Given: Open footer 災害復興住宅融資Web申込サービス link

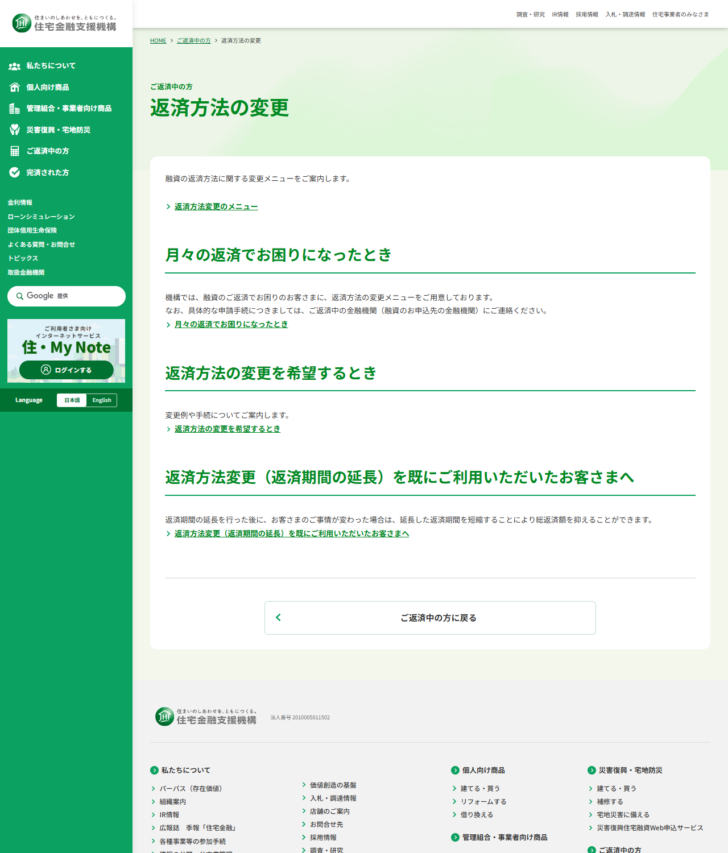Looking at the screenshot, I should (x=650, y=827).
